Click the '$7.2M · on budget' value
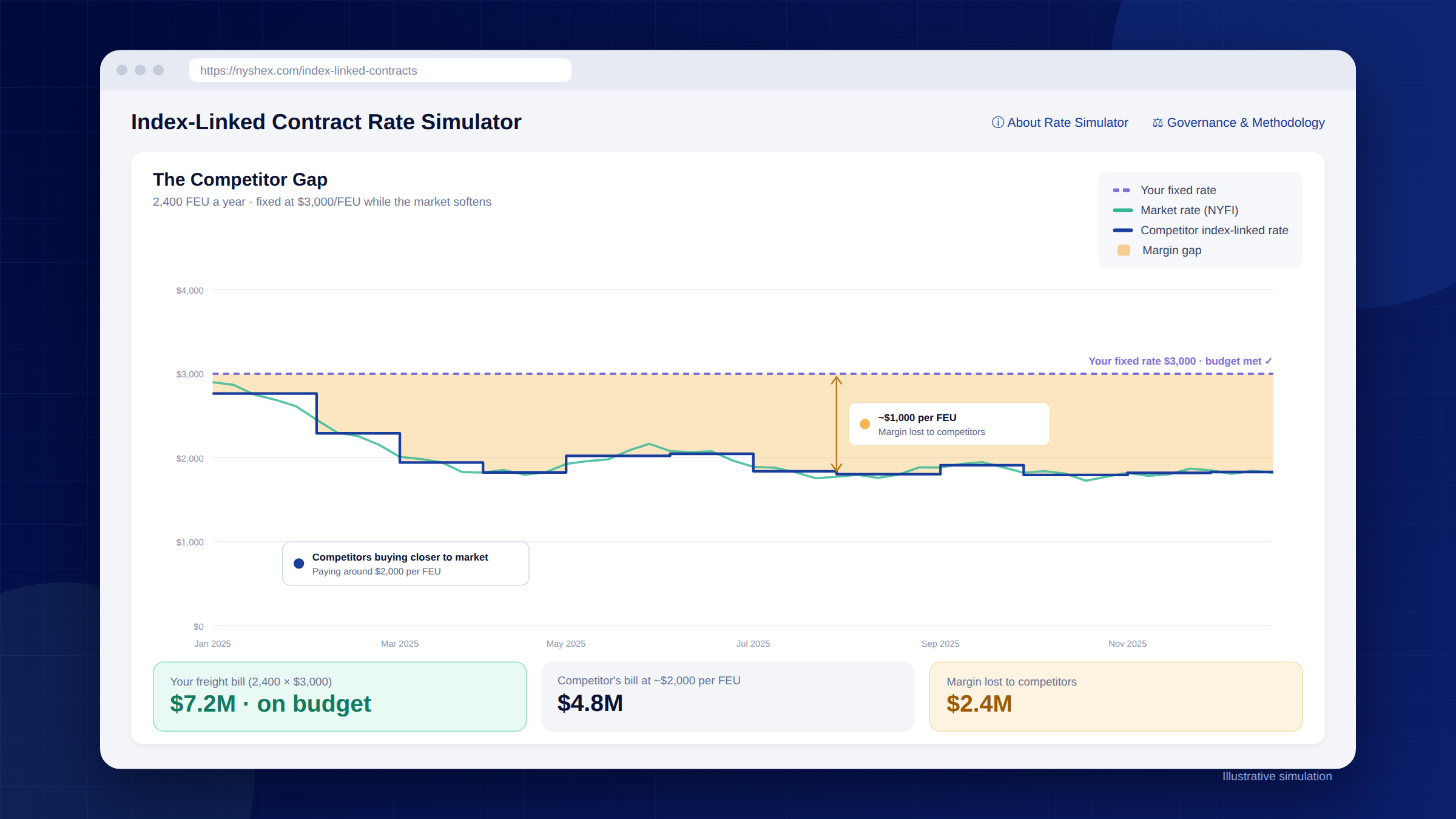 tap(271, 704)
